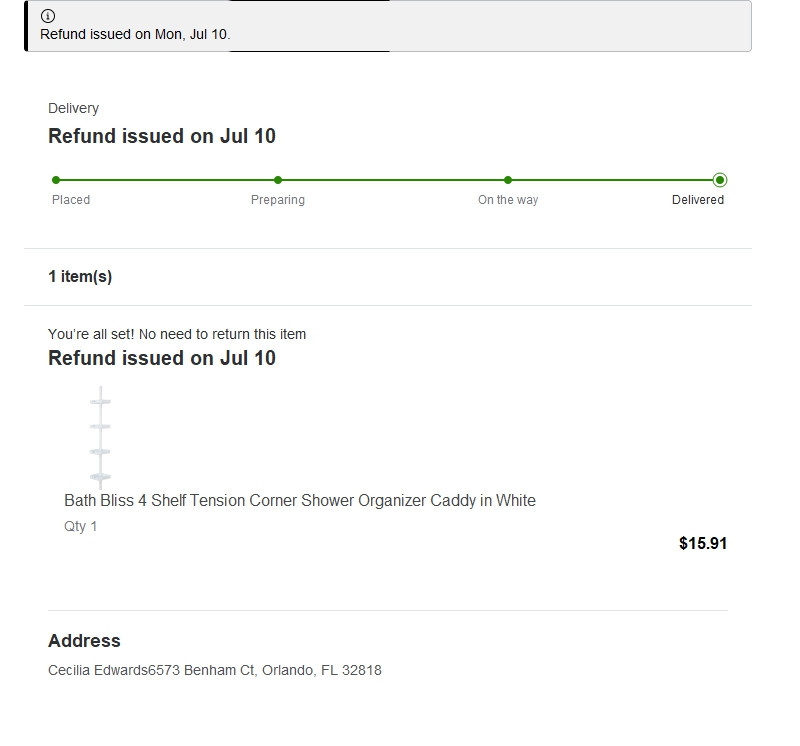Click the Cecilia Edwards Orlando address line

[215, 670]
